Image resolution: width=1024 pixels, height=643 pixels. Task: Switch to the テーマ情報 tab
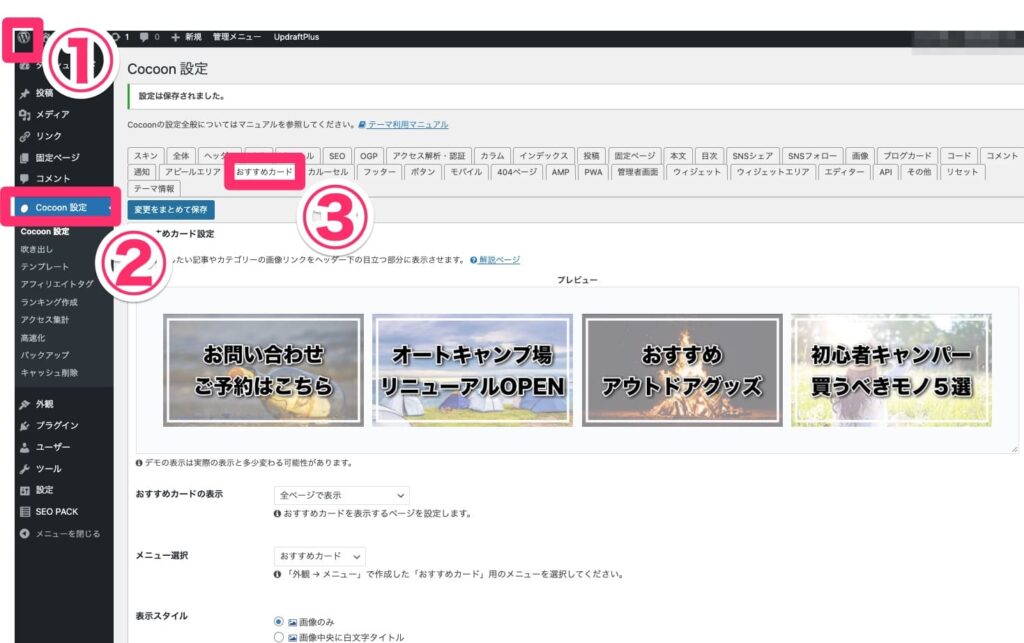click(154, 189)
